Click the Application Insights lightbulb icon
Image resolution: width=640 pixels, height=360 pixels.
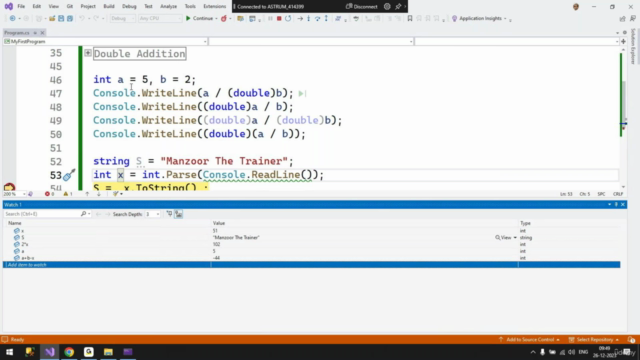454,18
